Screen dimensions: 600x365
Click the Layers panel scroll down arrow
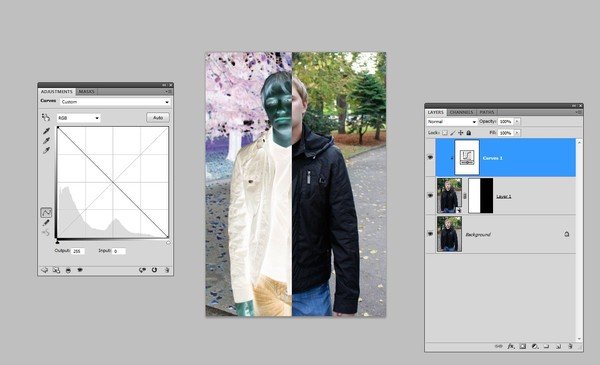click(579, 339)
